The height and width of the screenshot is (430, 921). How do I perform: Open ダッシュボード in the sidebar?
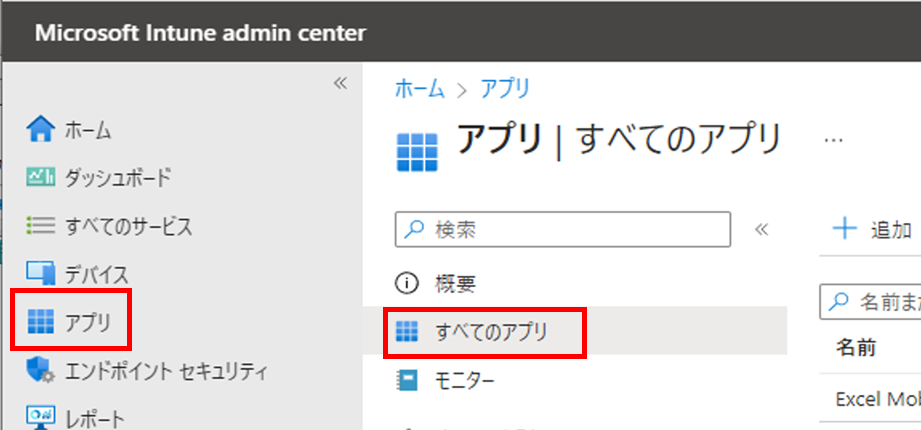(117, 177)
